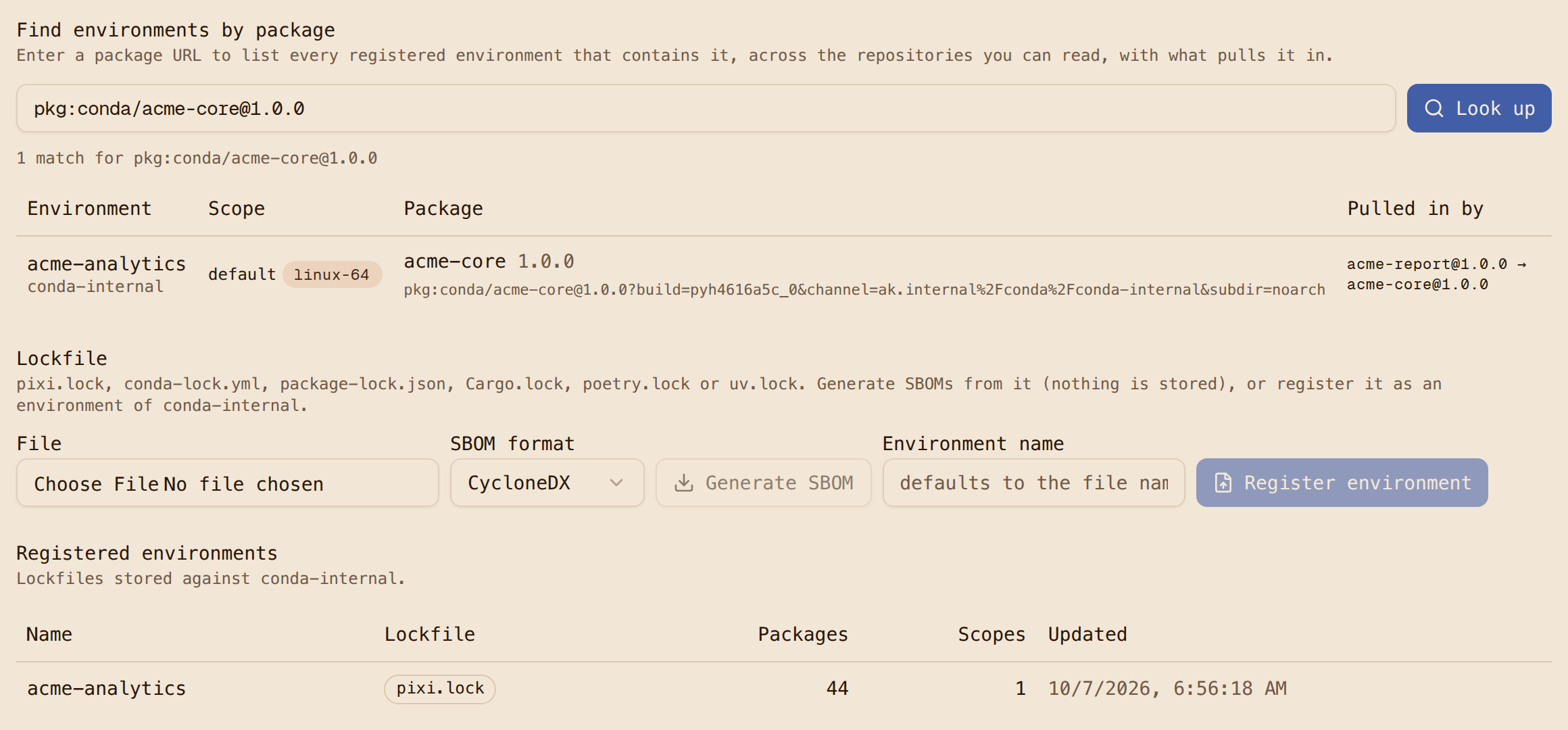Click acme-analytics in Registered environments table

tap(106, 689)
